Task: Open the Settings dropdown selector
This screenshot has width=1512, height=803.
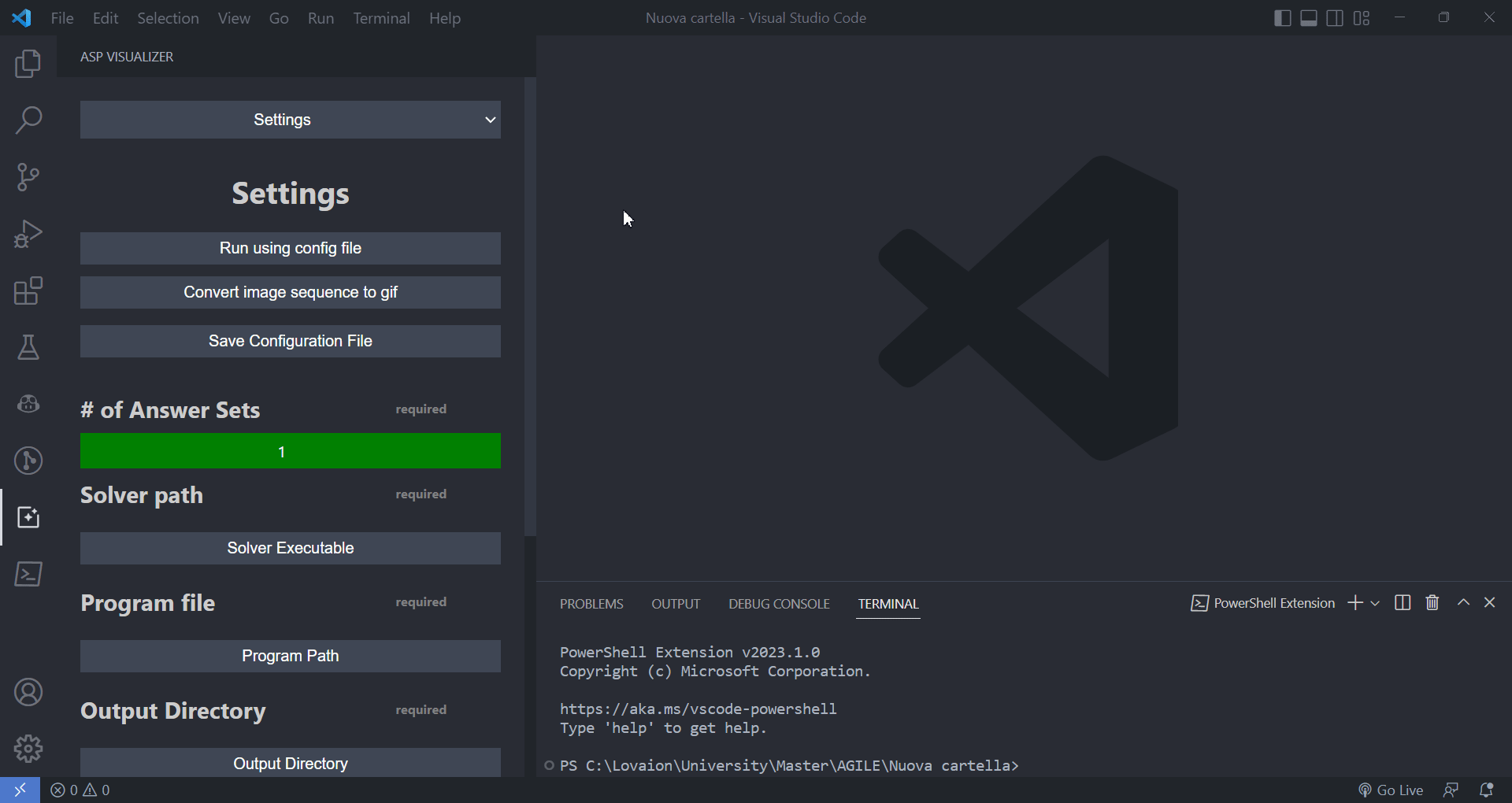Action: (291, 120)
